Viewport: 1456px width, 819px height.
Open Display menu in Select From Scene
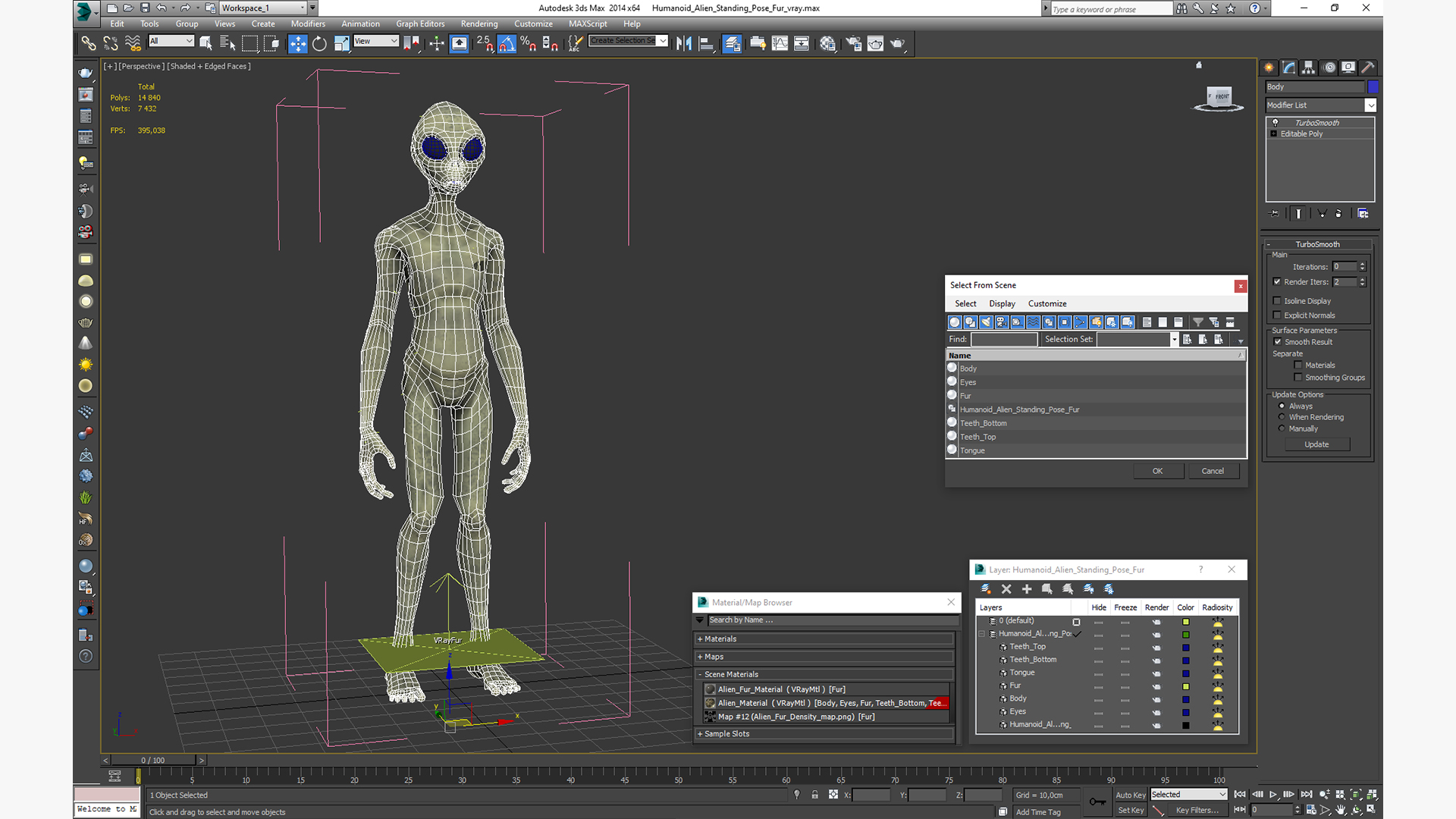[x=1002, y=303]
